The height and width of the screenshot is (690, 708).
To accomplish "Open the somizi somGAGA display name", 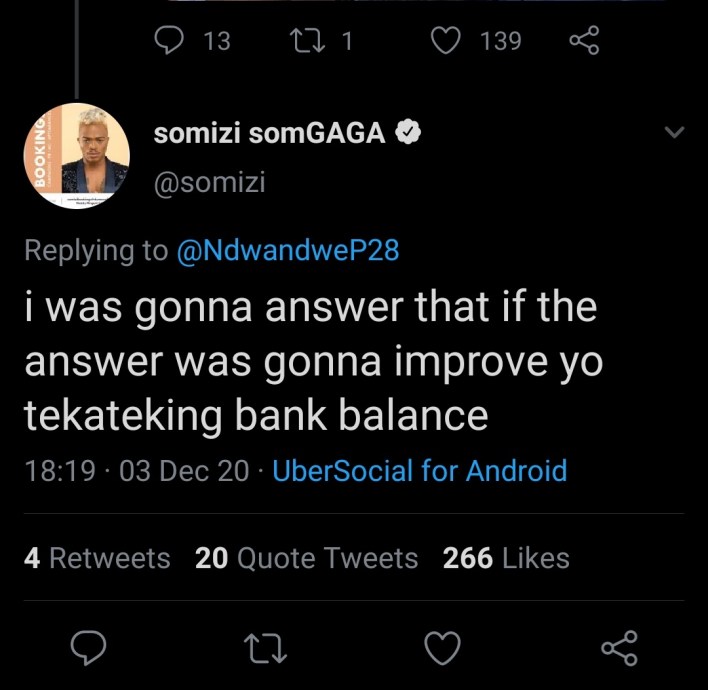I will (x=270, y=134).
